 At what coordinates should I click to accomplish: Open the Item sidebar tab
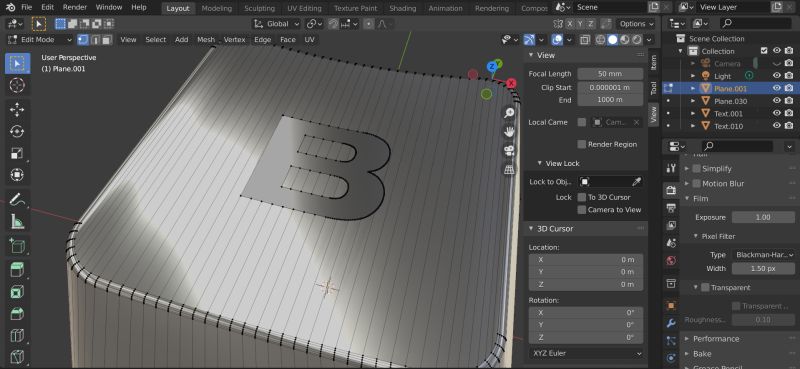pos(653,63)
